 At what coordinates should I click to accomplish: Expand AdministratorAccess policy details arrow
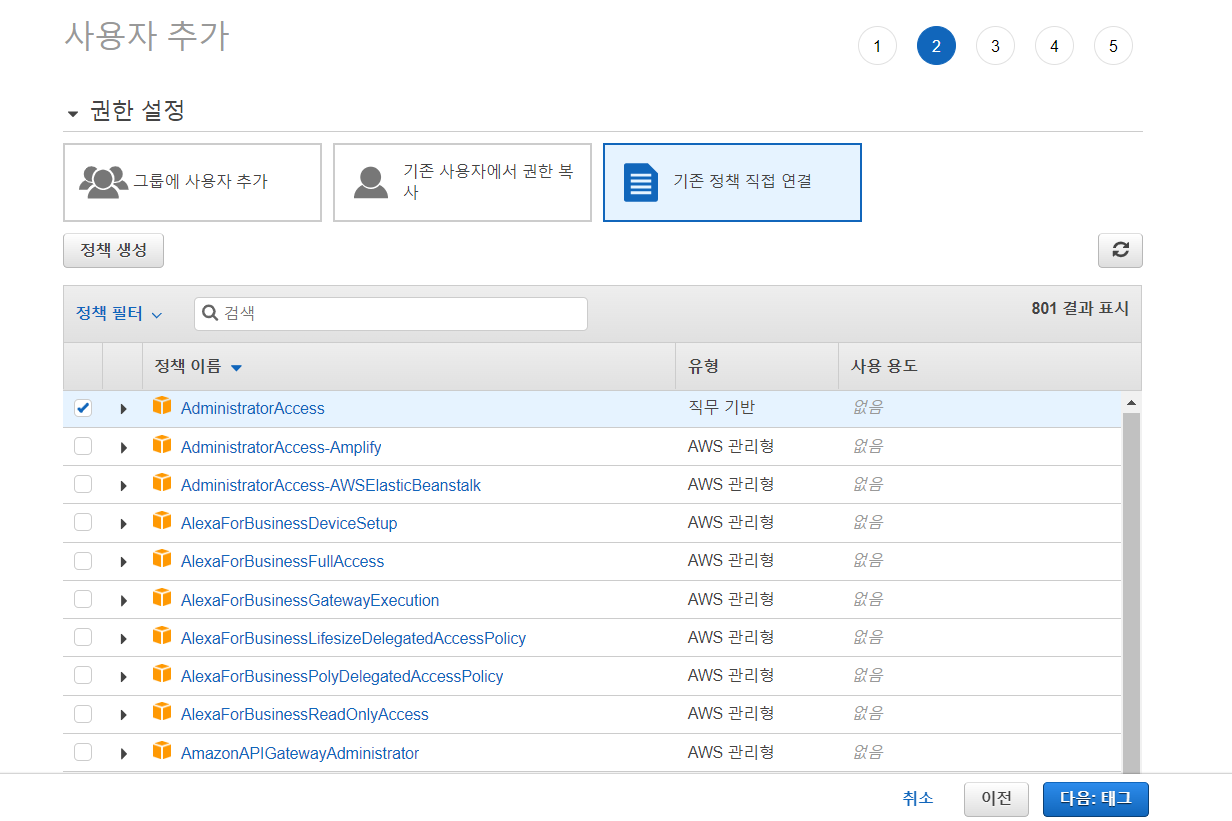pyautogui.click(x=124, y=409)
